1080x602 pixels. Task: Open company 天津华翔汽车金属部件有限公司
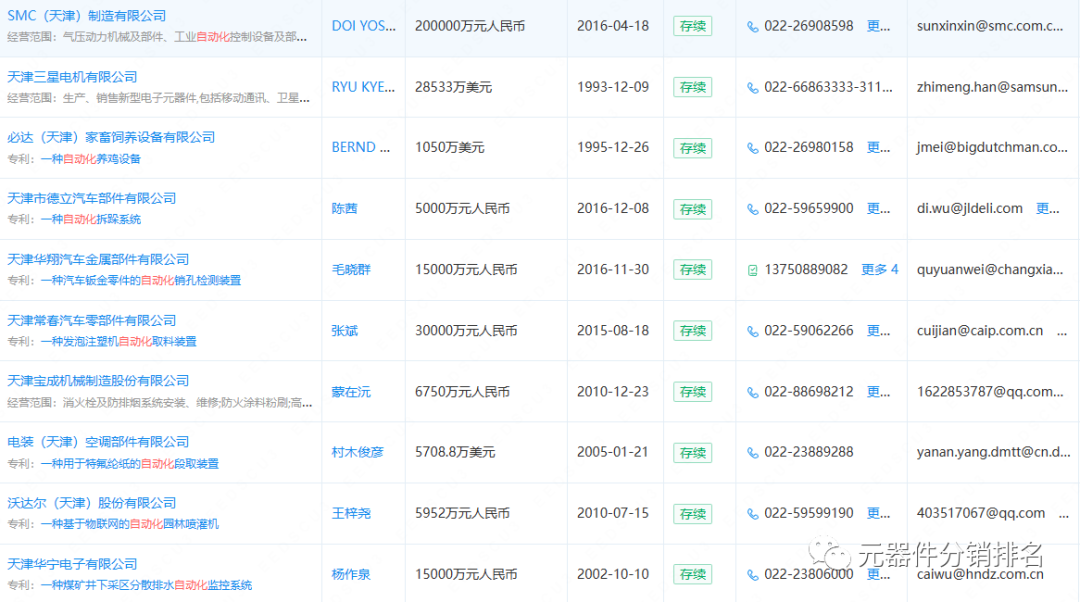98,259
